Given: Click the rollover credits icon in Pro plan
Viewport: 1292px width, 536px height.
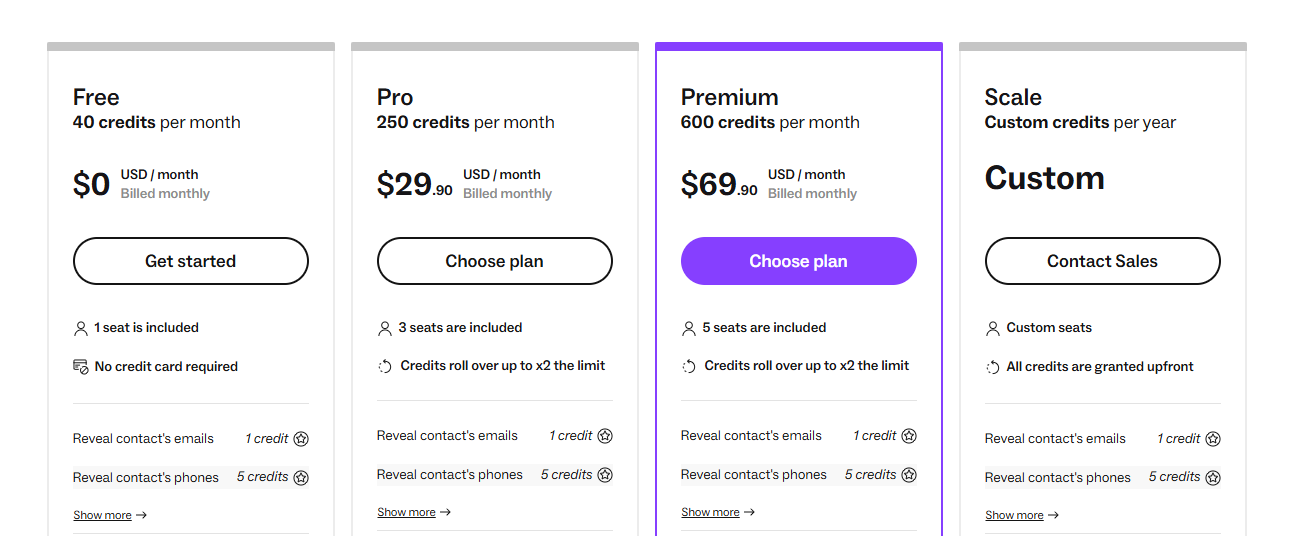Looking at the screenshot, I should coord(385,367).
